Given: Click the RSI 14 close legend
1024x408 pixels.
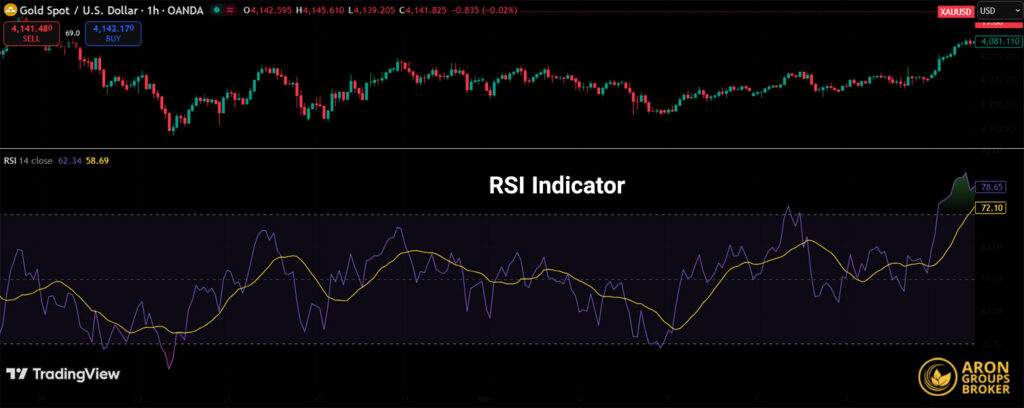Looking at the screenshot, I should [29, 160].
